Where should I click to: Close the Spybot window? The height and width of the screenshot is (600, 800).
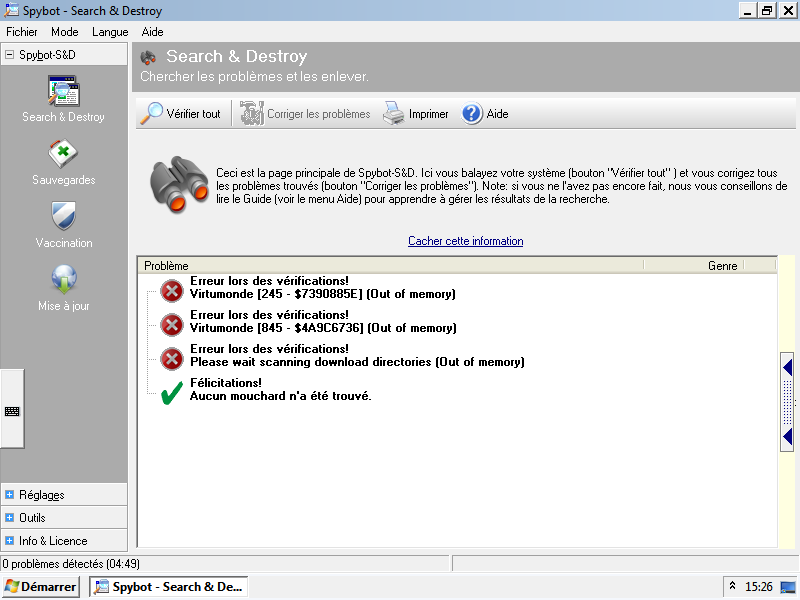pyautogui.click(x=787, y=11)
